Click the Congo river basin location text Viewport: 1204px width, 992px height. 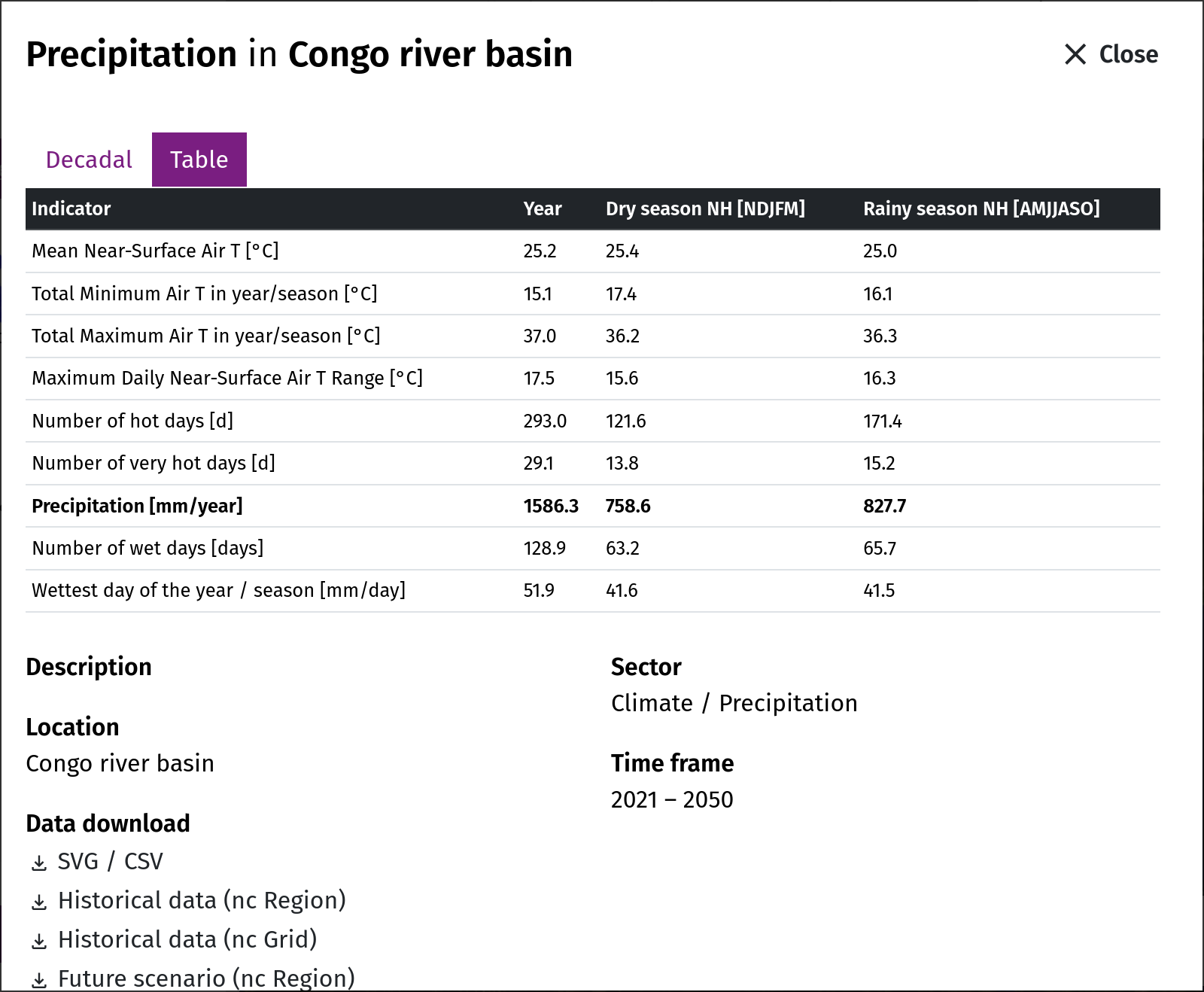click(120, 763)
